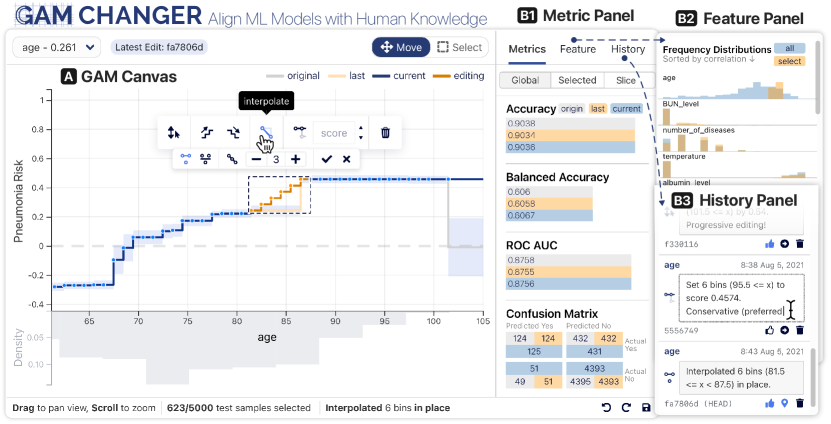Viewport: 831px width, 424px height.
Task: Click the trash icon in the canvas toolbar
Action: click(x=385, y=131)
